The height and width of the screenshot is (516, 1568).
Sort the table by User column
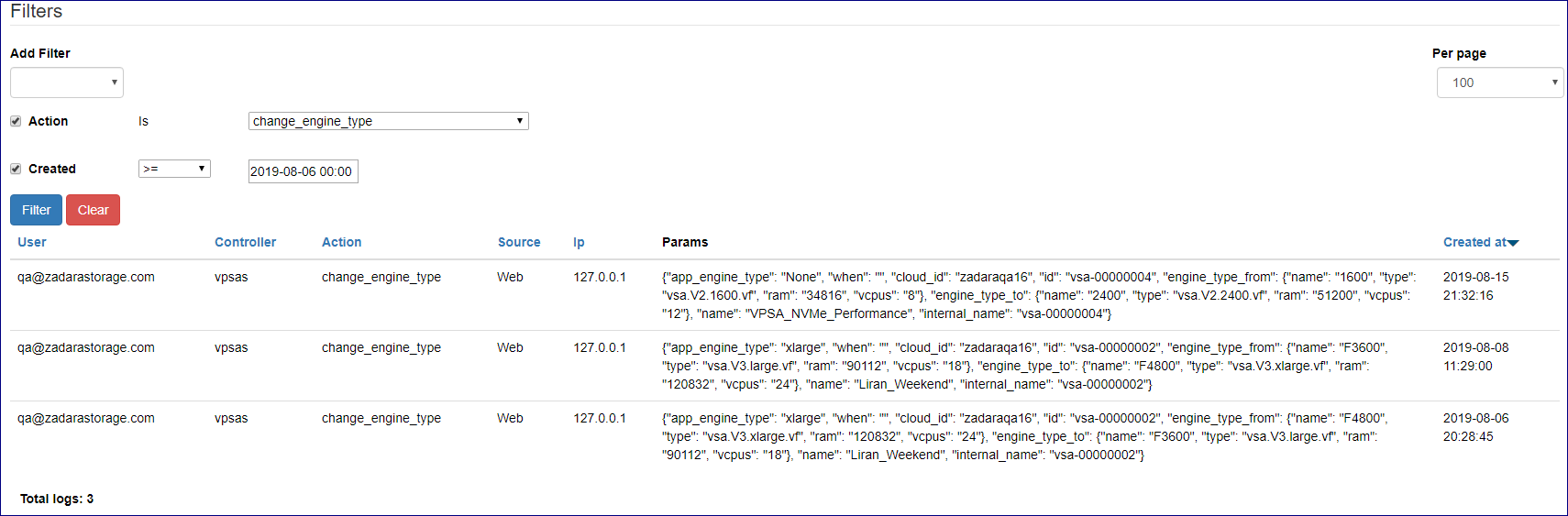(32, 242)
